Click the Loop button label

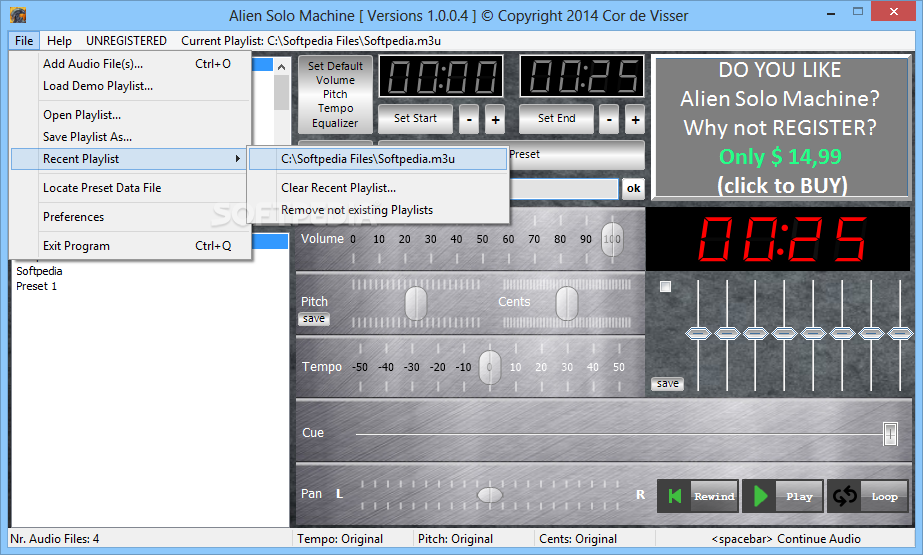click(884, 497)
